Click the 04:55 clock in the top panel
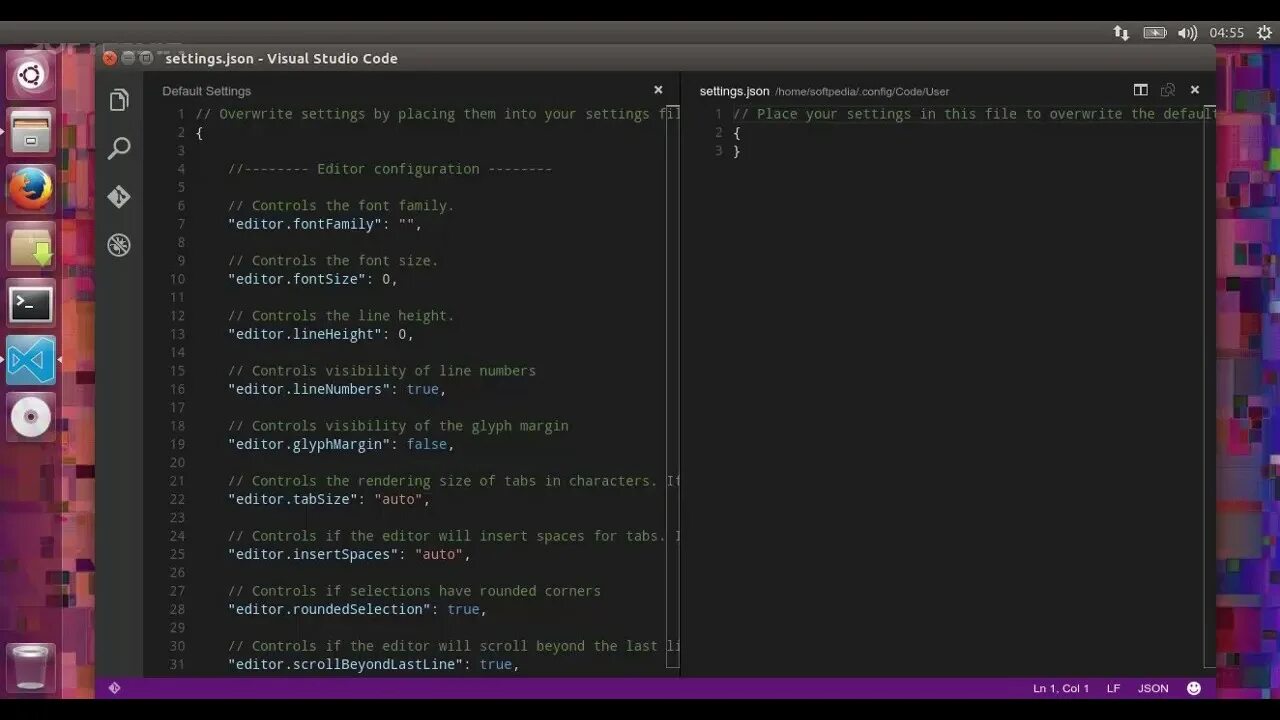1280x720 pixels. coord(1227,33)
